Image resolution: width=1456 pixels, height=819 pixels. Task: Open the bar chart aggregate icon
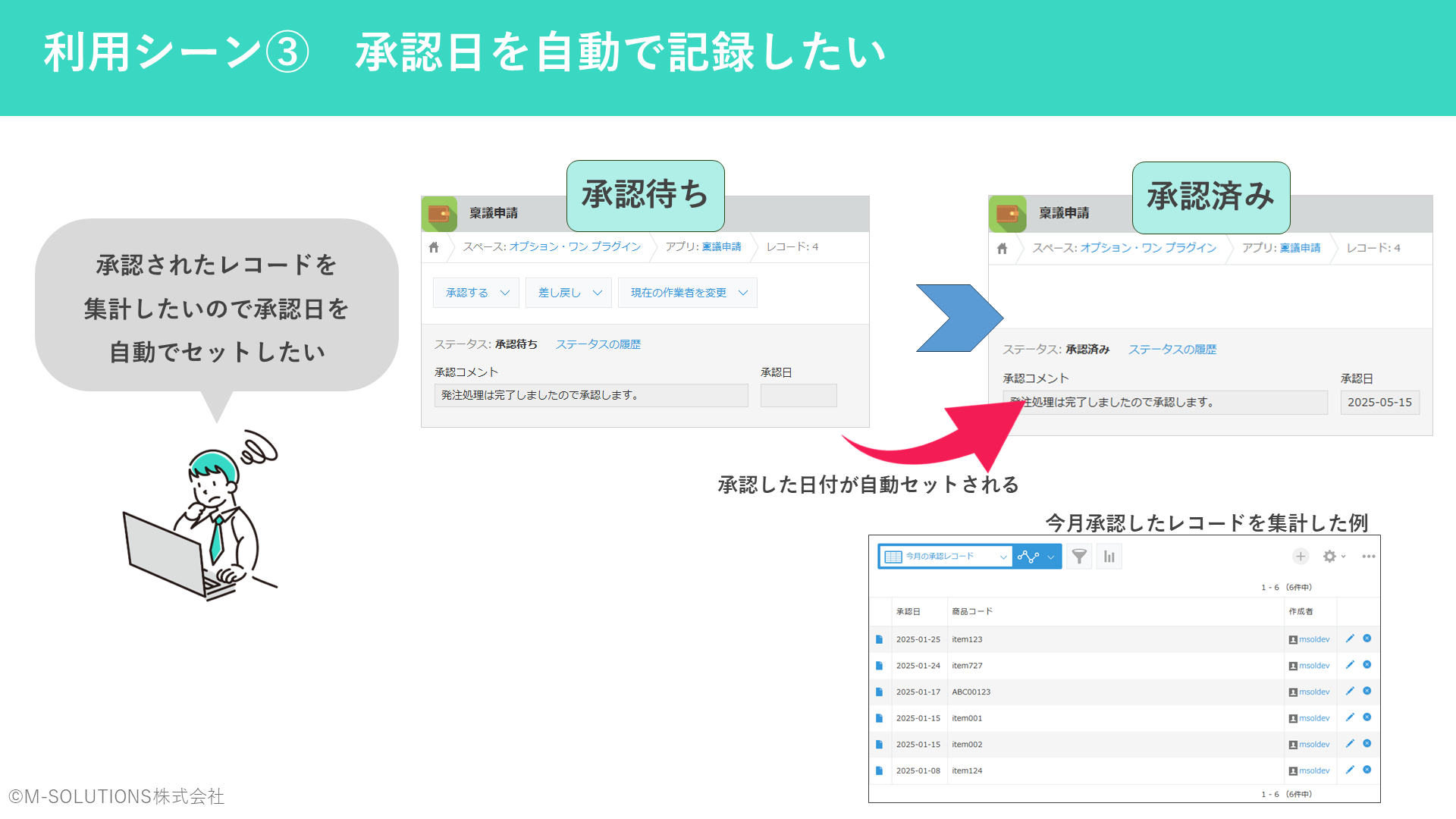[1109, 557]
